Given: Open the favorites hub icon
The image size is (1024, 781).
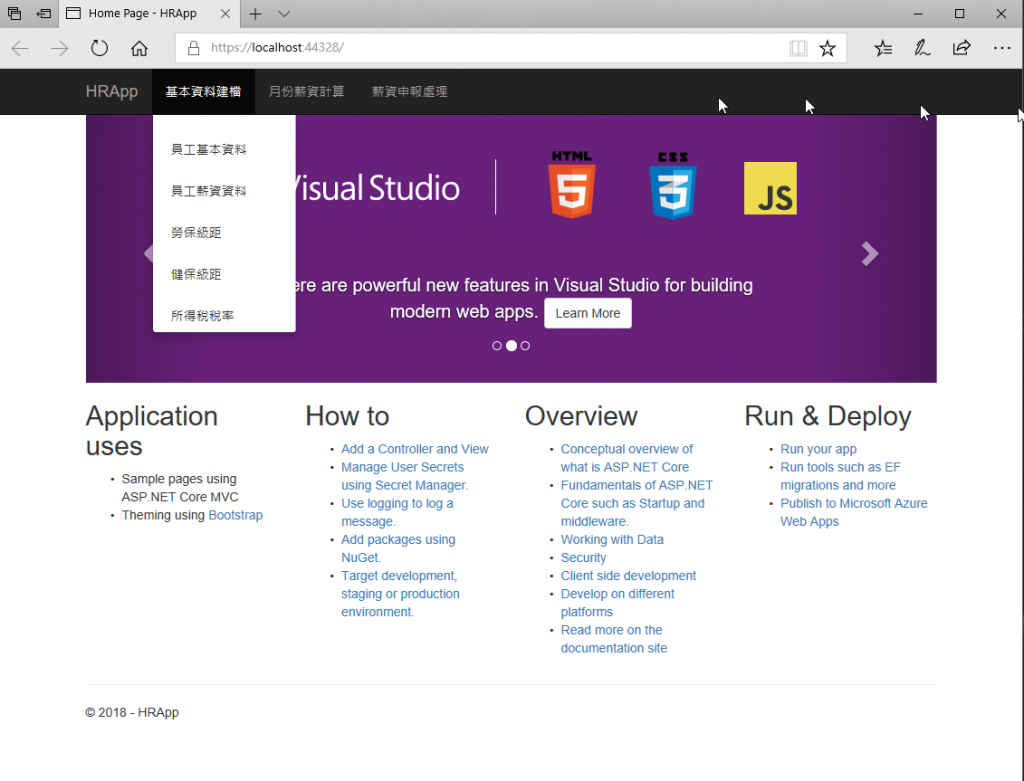Looking at the screenshot, I should coord(883,48).
